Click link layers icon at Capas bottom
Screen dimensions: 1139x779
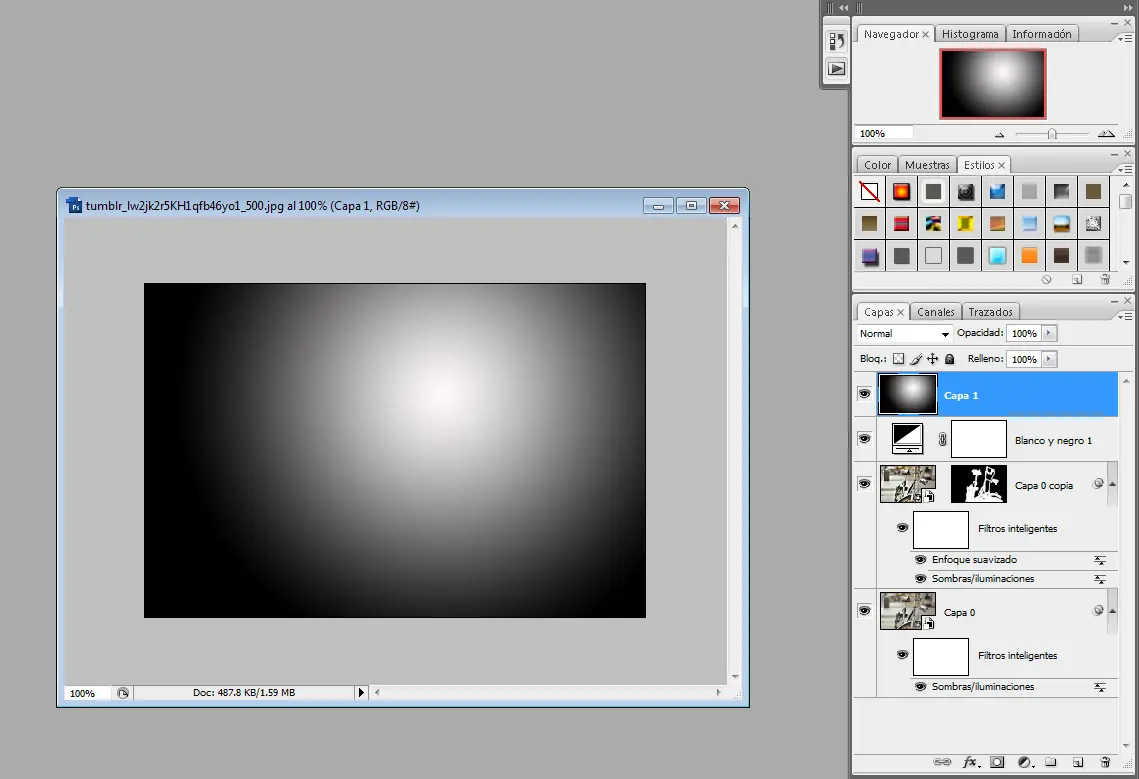942,762
